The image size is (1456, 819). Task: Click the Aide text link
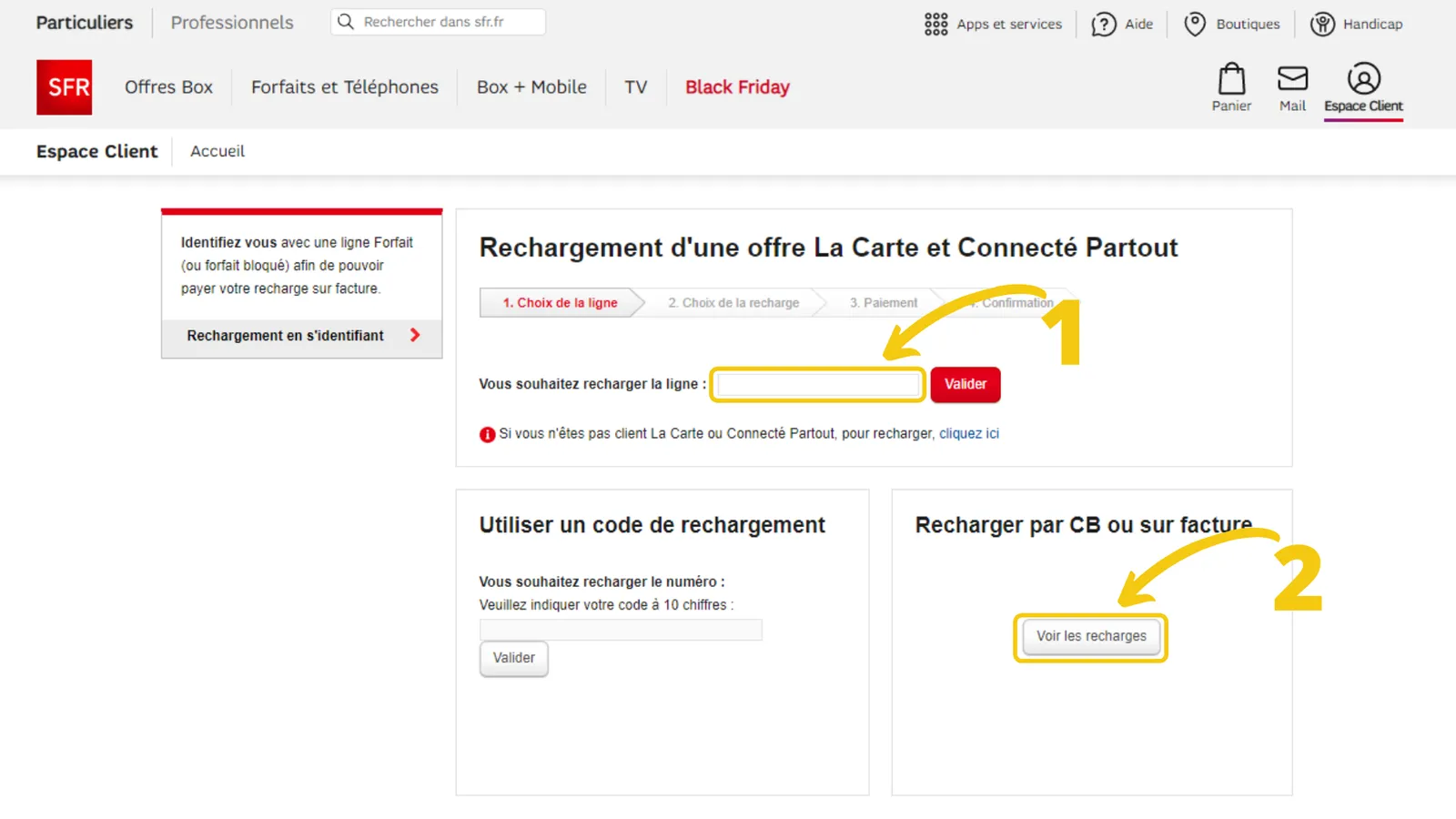(1138, 25)
